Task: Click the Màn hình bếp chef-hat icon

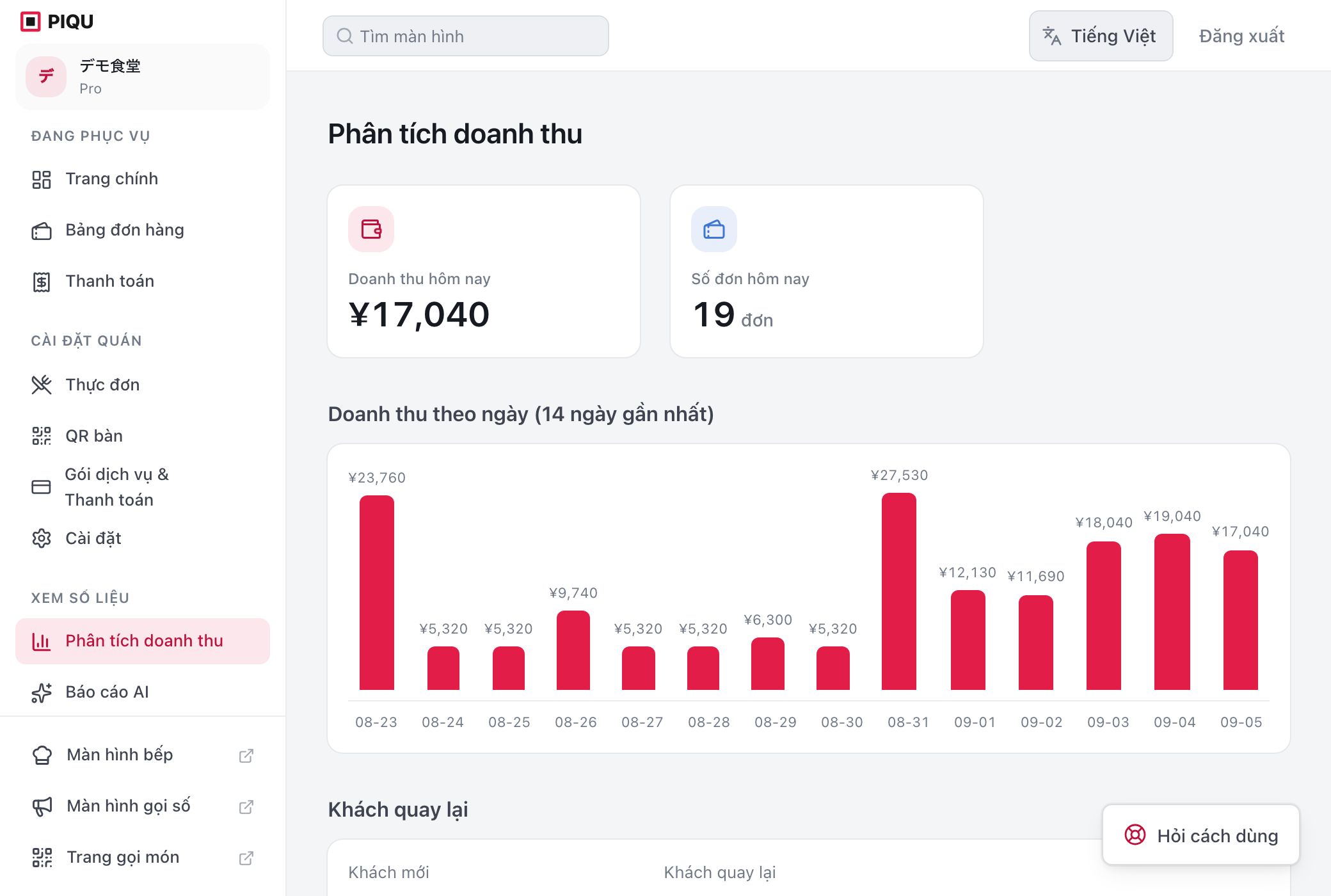Action: [42, 755]
